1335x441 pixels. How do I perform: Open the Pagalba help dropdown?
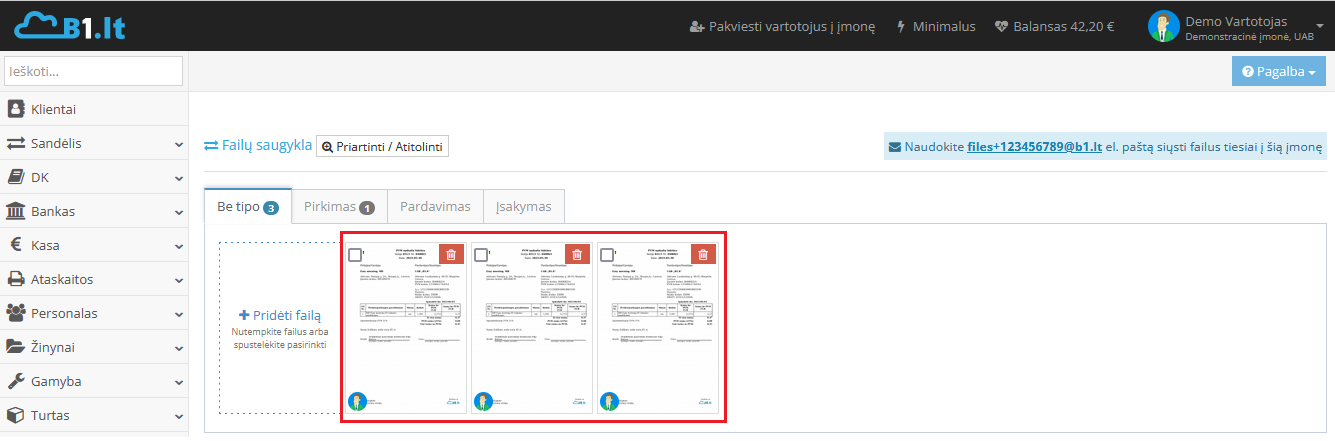pyautogui.click(x=1278, y=72)
